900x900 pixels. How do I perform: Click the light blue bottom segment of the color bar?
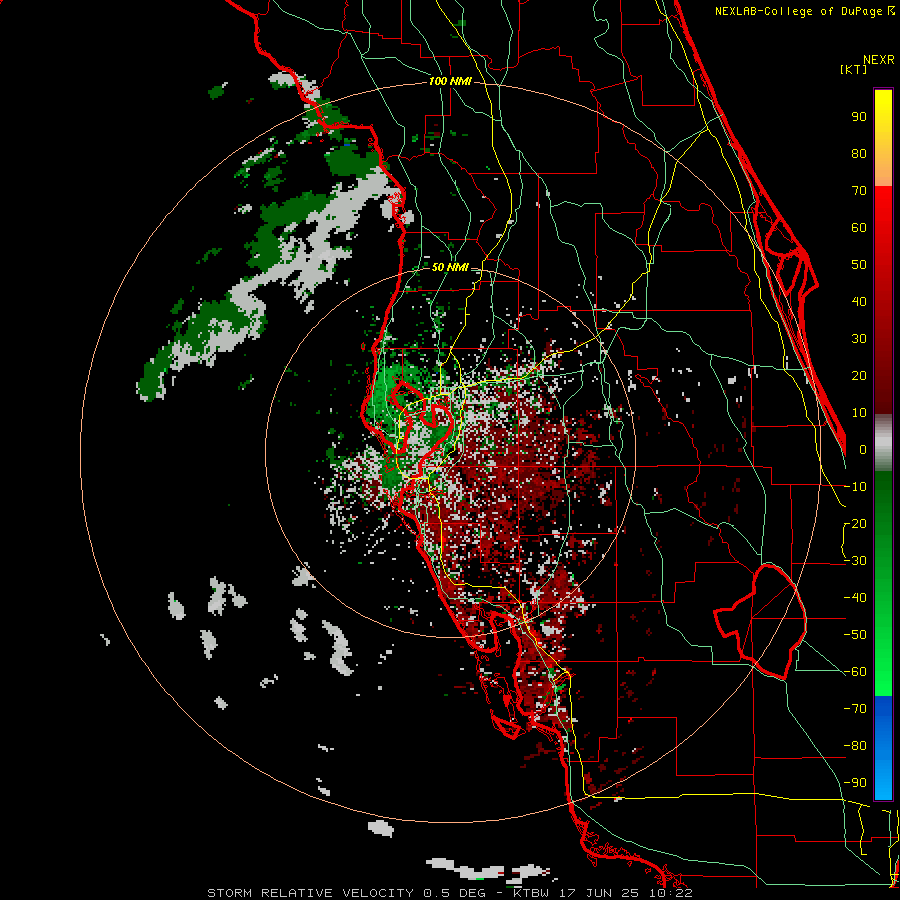(883, 778)
